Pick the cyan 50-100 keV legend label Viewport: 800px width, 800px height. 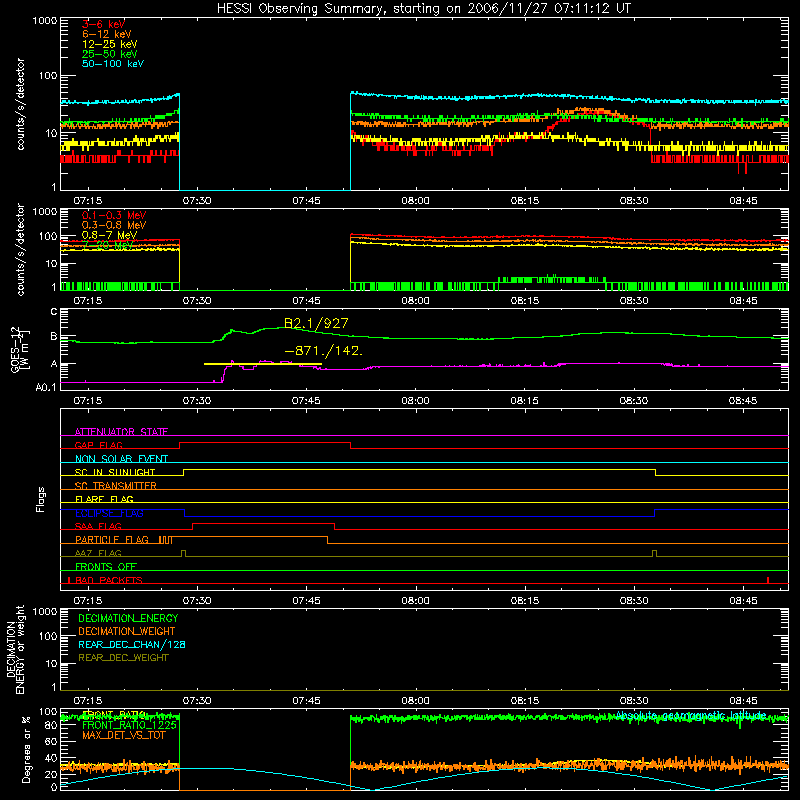tap(113, 64)
